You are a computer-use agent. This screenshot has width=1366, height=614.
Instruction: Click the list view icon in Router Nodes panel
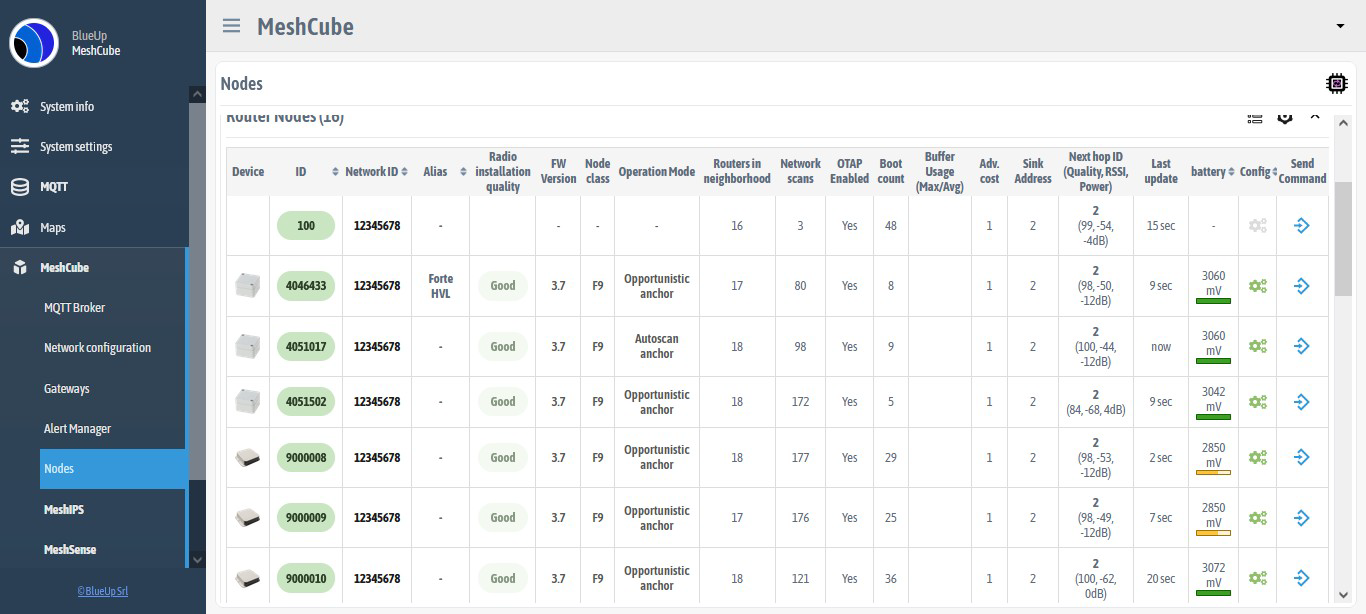point(1255,118)
